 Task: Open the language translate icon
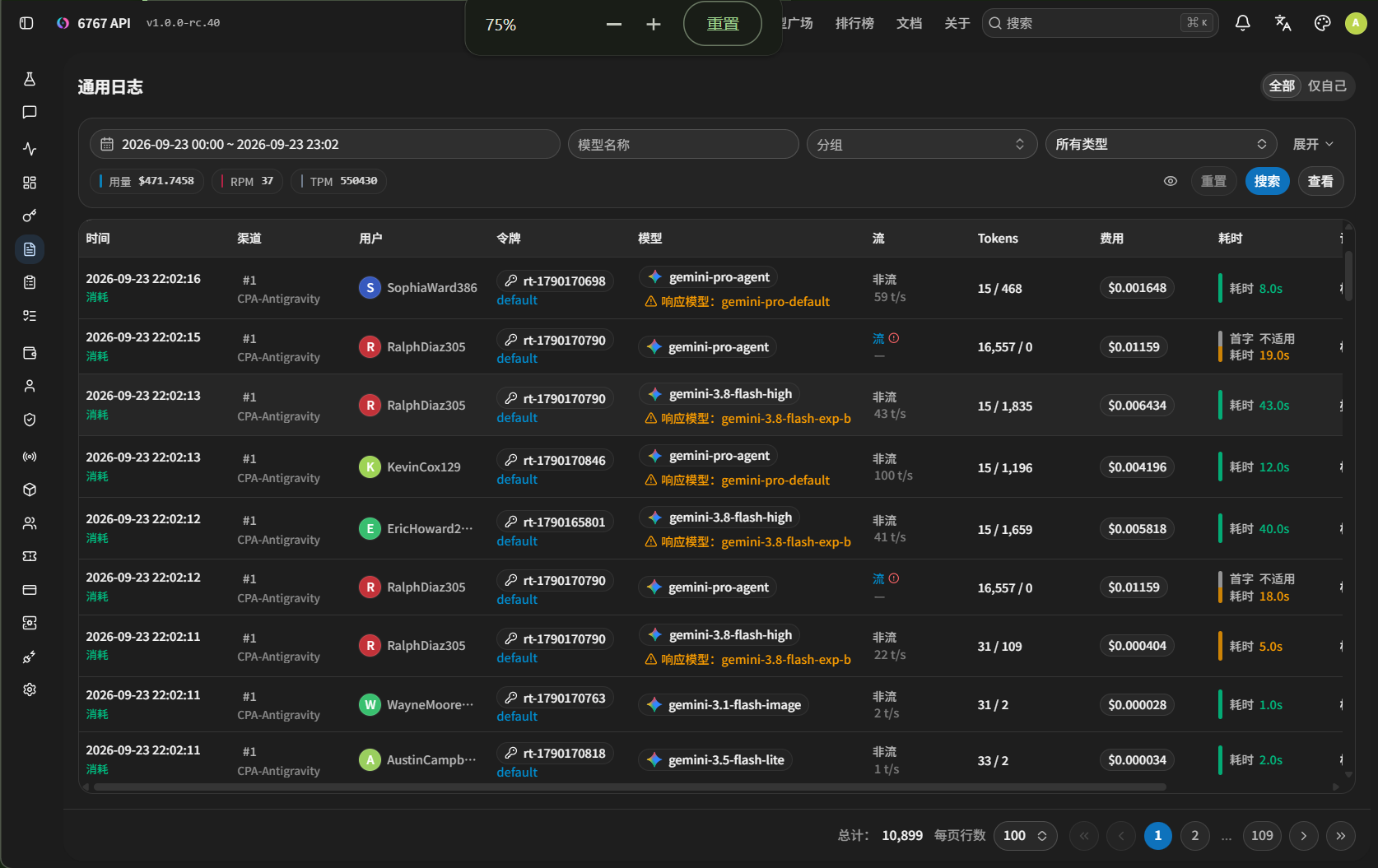[1283, 23]
